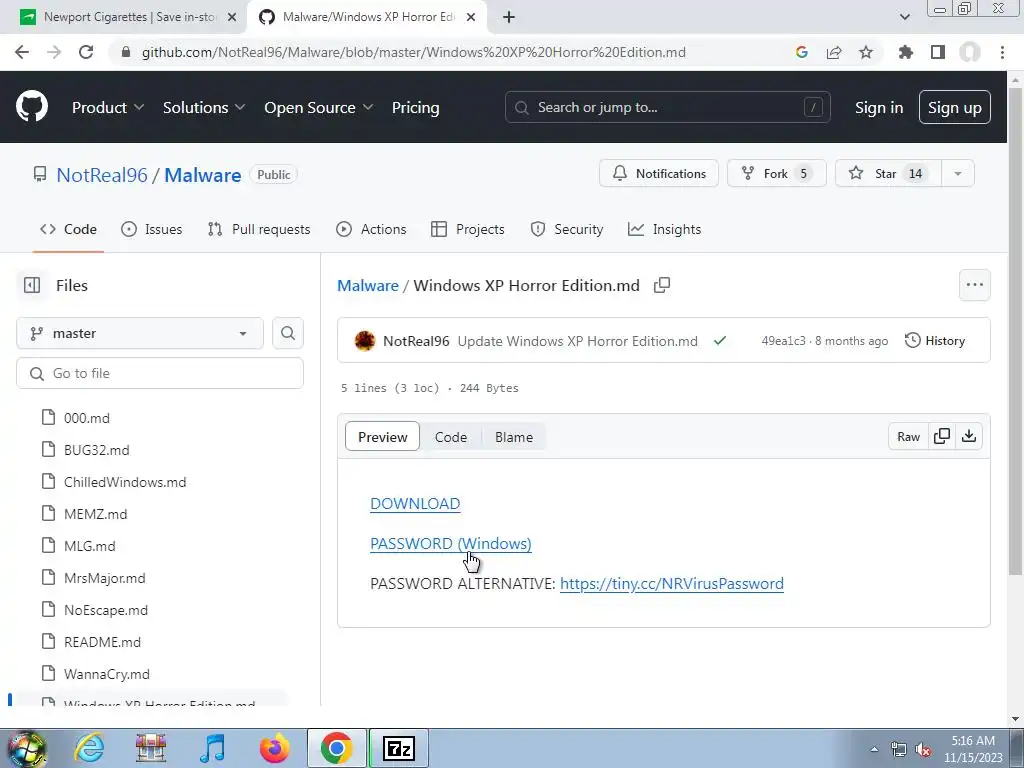The width and height of the screenshot is (1024, 768).
Task: Select the Preview view button
Action: tap(382, 437)
